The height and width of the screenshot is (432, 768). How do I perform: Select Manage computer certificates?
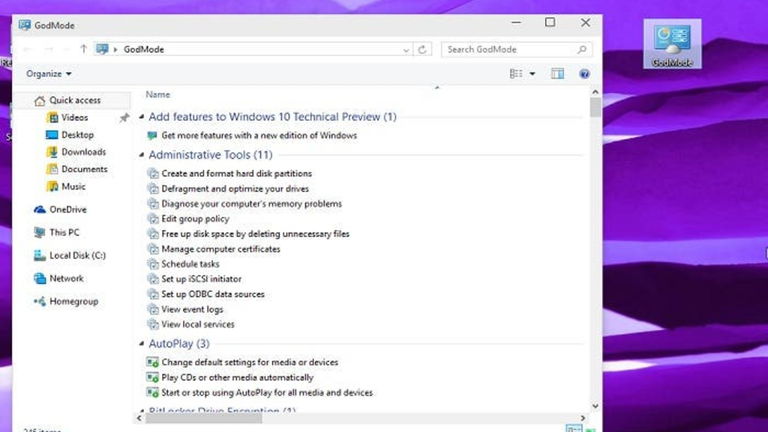pos(214,249)
